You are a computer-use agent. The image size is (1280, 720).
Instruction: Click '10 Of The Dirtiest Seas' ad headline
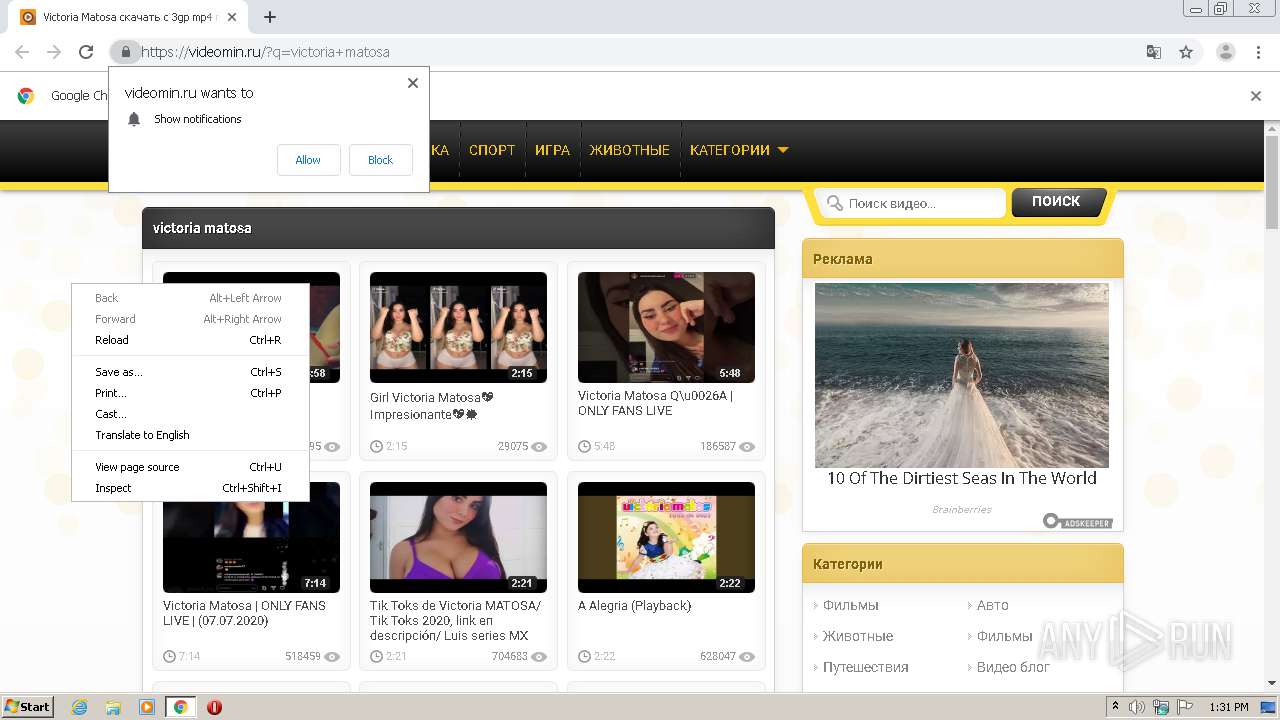962,478
